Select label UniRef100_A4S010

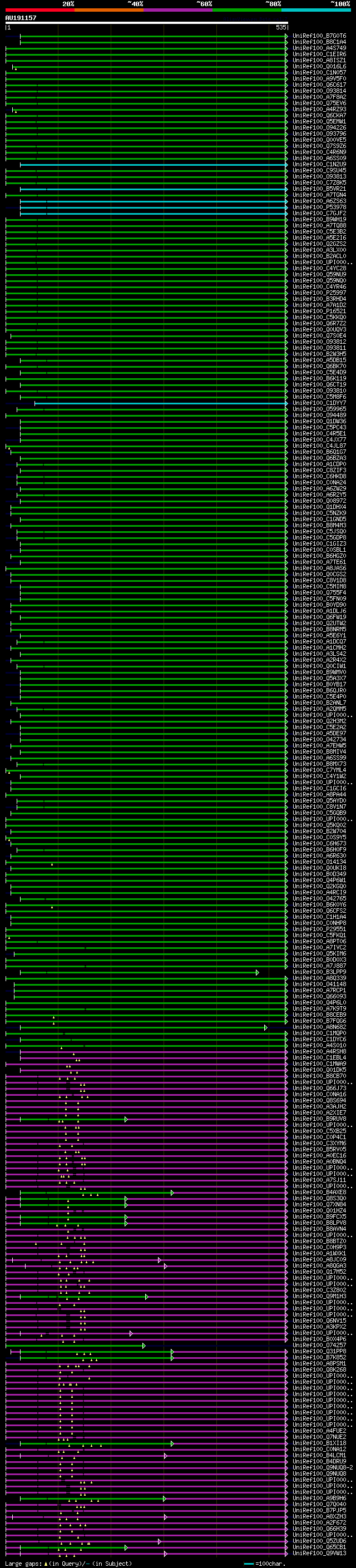319,1045
